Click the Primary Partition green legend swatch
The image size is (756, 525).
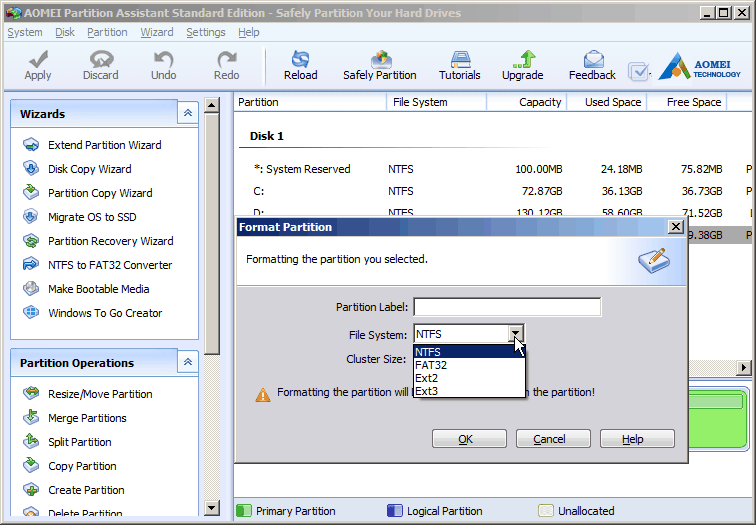click(244, 511)
